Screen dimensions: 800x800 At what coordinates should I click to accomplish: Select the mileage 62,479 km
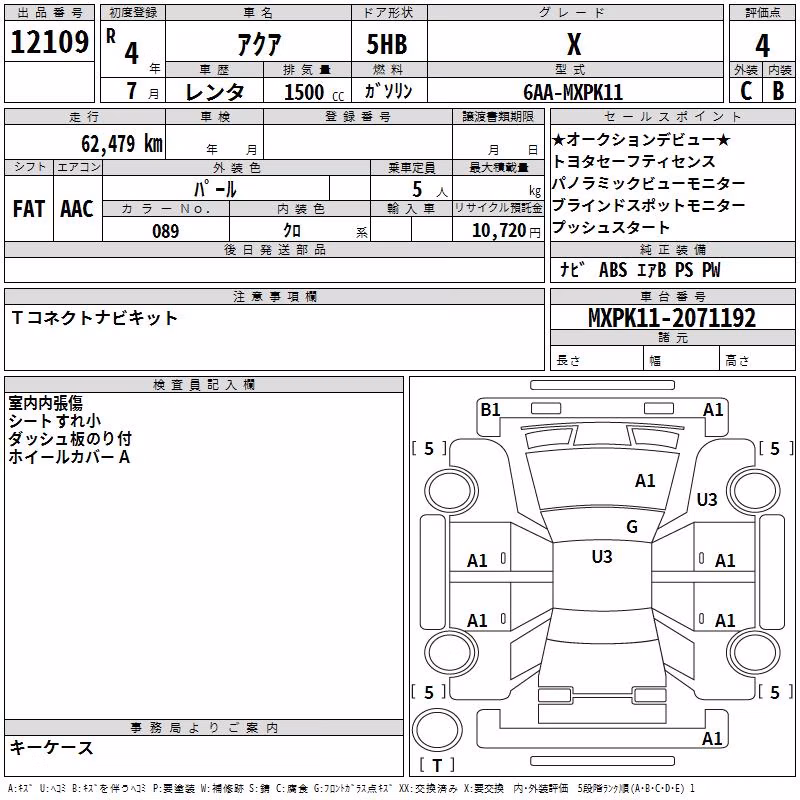[122, 143]
